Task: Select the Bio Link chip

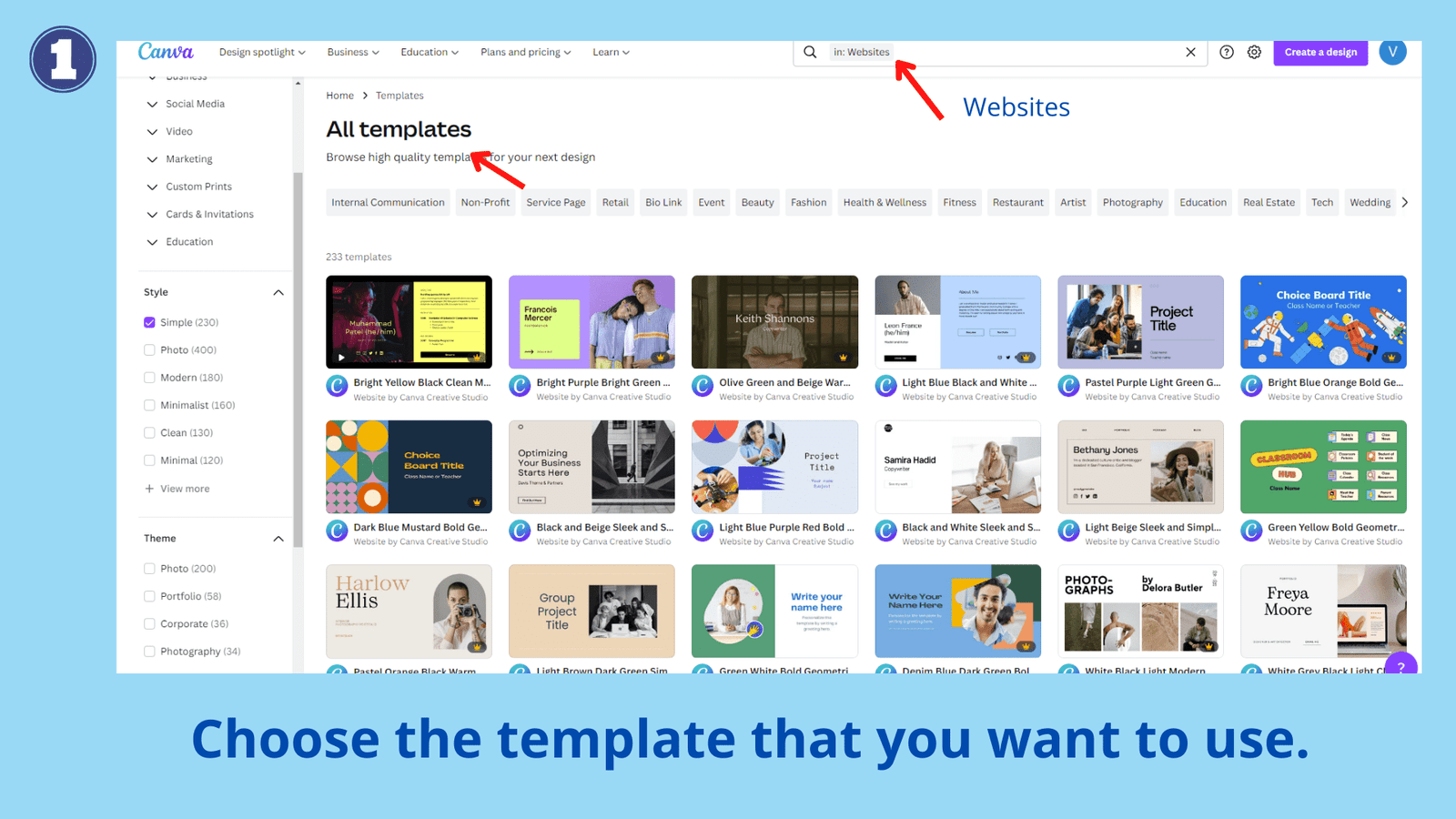Action: (663, 202)
